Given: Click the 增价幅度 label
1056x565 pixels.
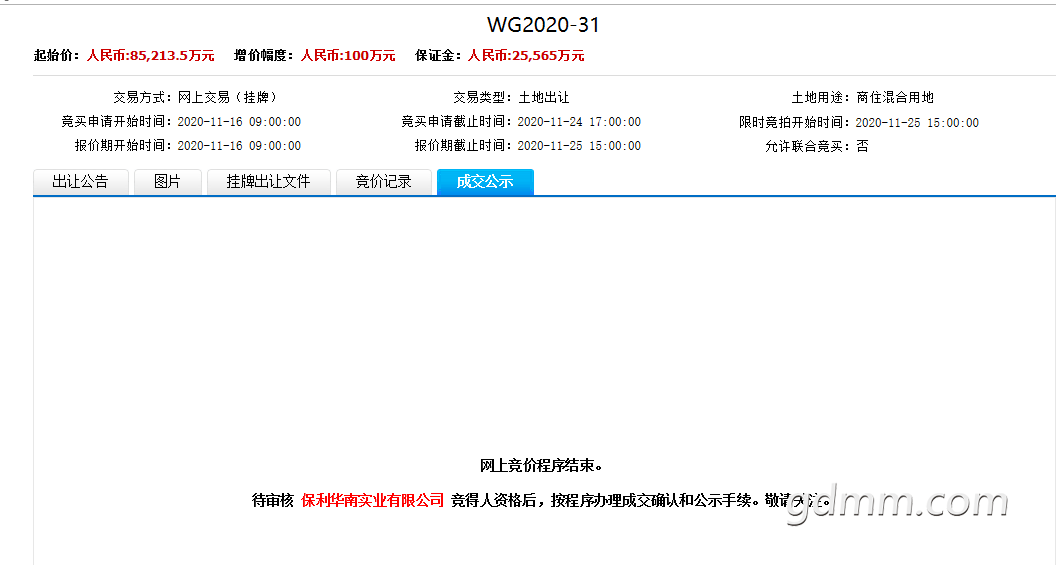Looking at the screenshot, I should coord(263,55).
